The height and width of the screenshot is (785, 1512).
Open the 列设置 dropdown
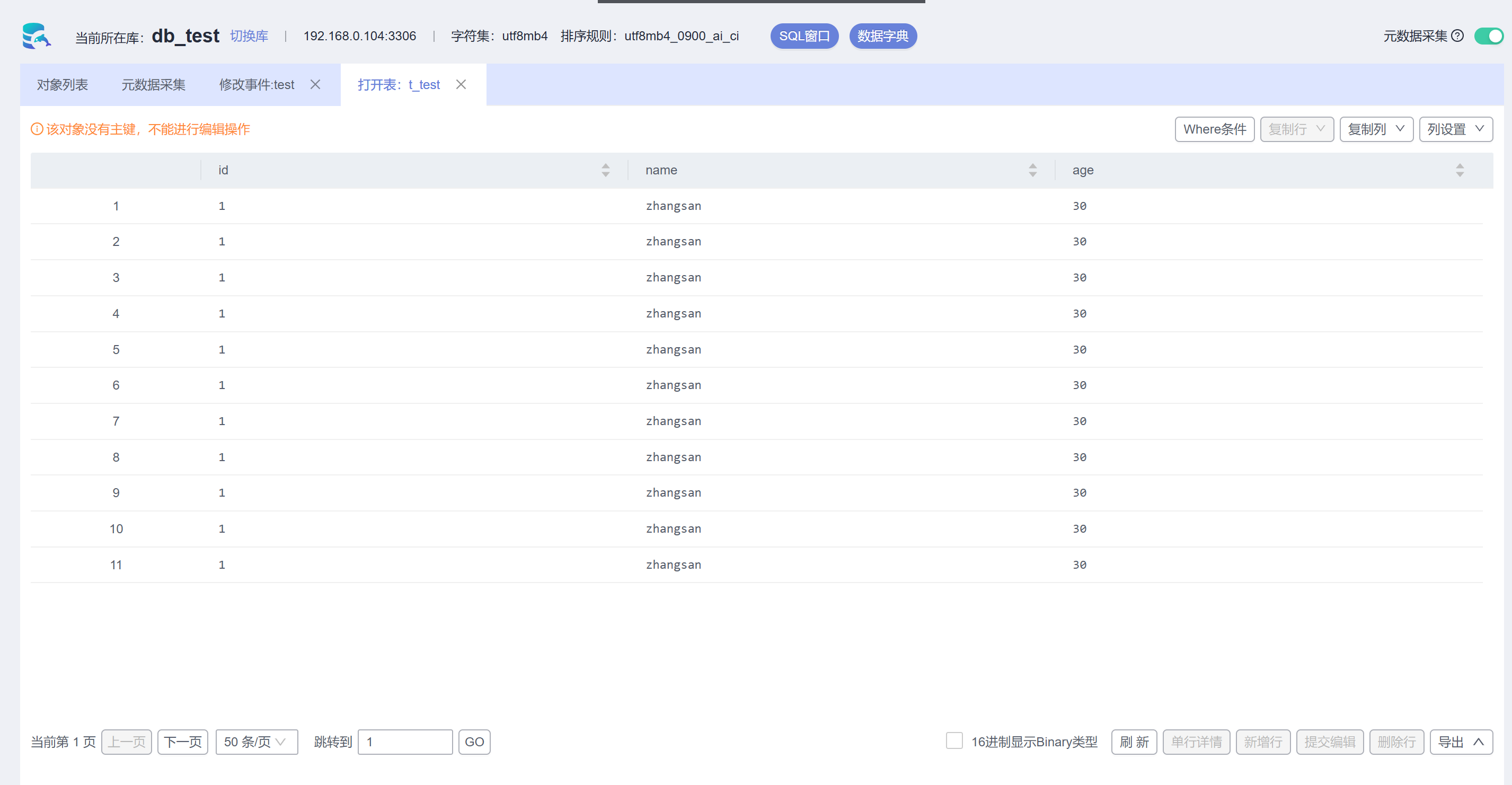[x=1455, y=129]
